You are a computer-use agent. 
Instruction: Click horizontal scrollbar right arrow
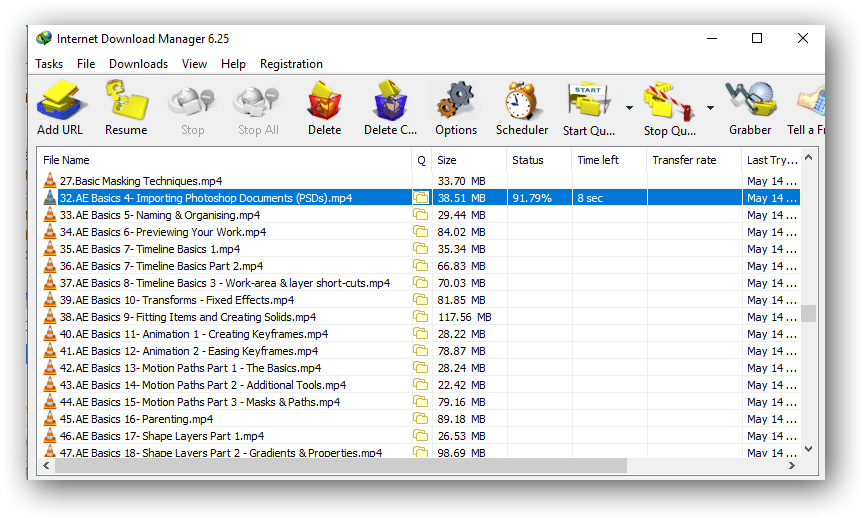point(791,466)
